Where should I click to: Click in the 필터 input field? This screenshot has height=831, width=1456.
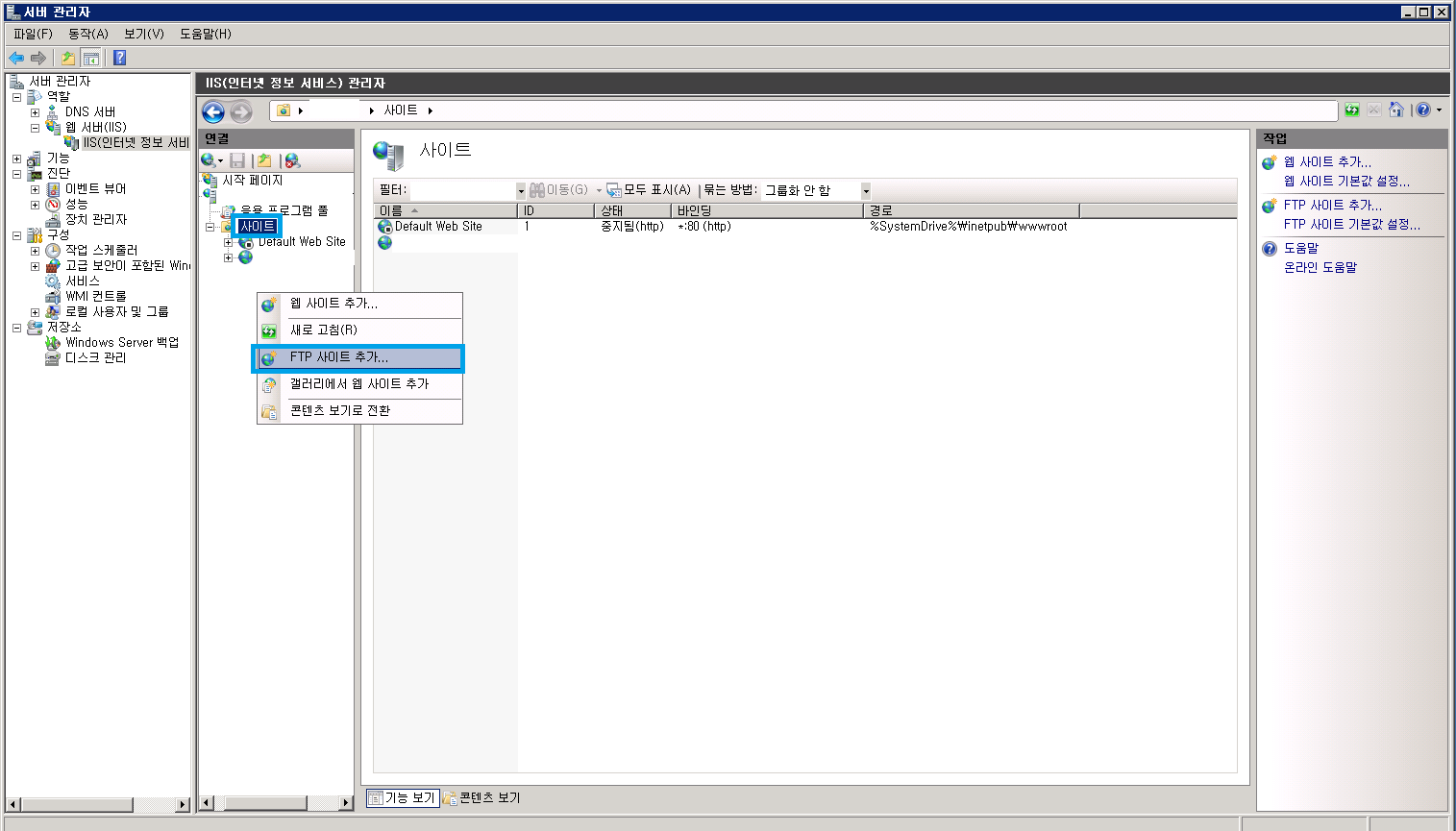pyautogui.click(x=463, y=190)
